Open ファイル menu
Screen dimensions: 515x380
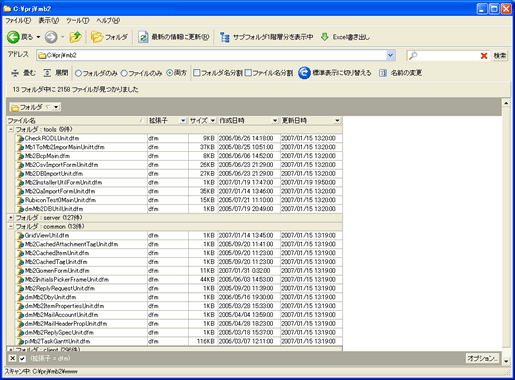coord(18,21)
